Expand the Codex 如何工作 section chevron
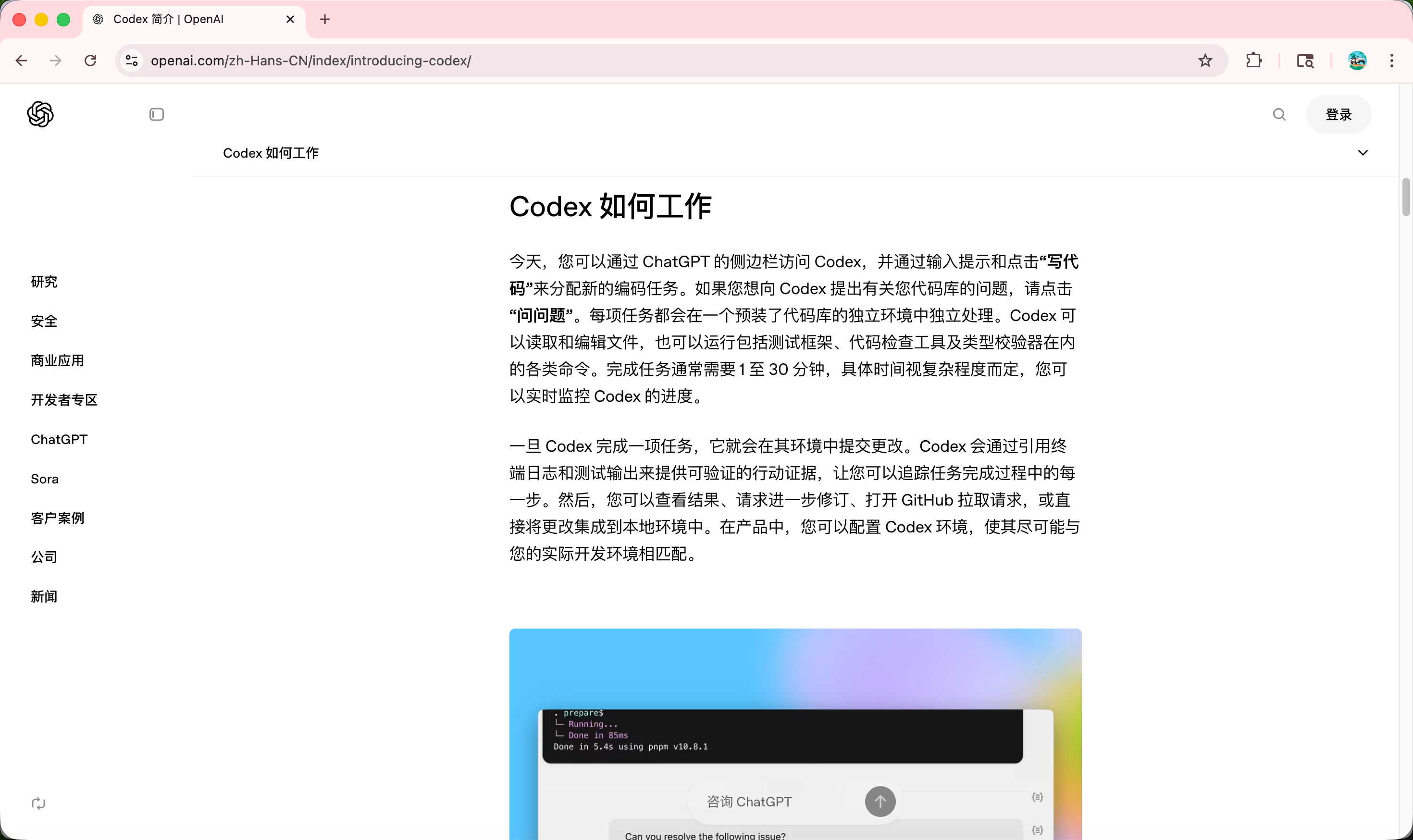 coord(1363,153)
